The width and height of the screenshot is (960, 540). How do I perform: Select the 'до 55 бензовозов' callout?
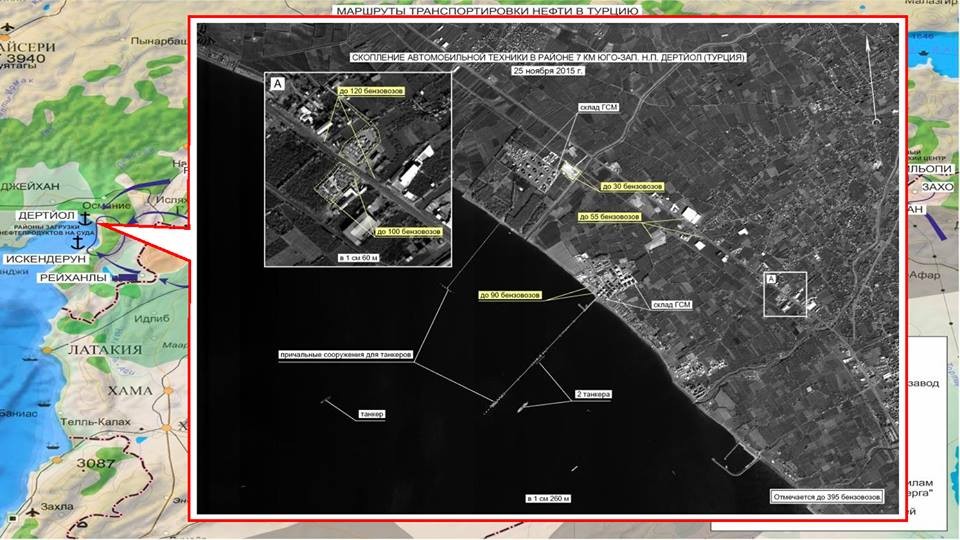(x=610, y=216)
